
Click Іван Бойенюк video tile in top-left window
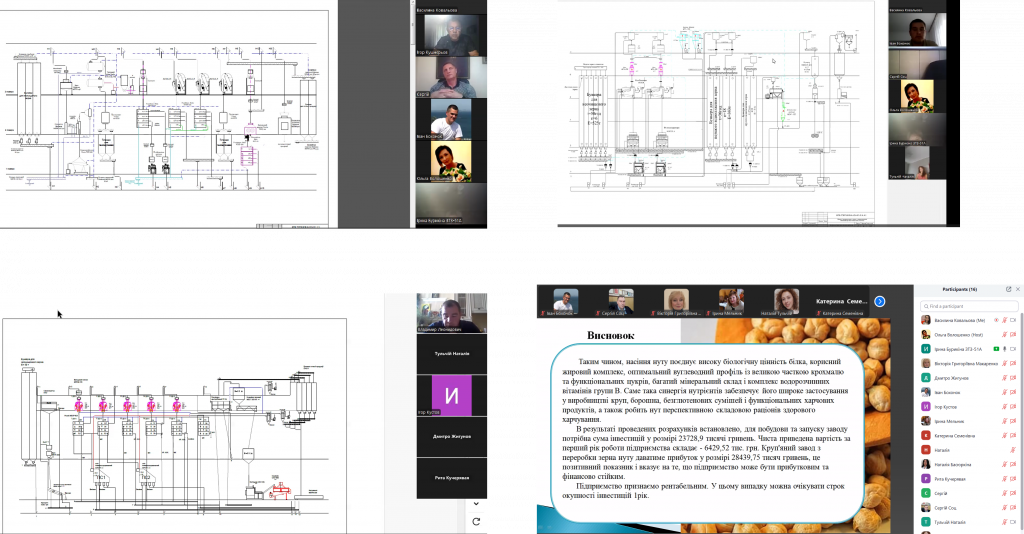[452, 119]
